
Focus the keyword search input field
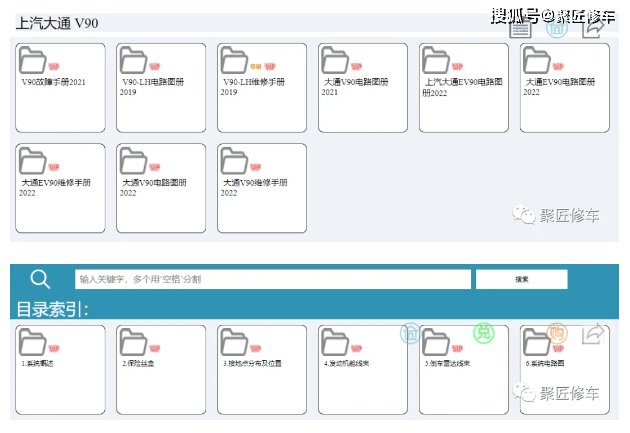(273, 279)
